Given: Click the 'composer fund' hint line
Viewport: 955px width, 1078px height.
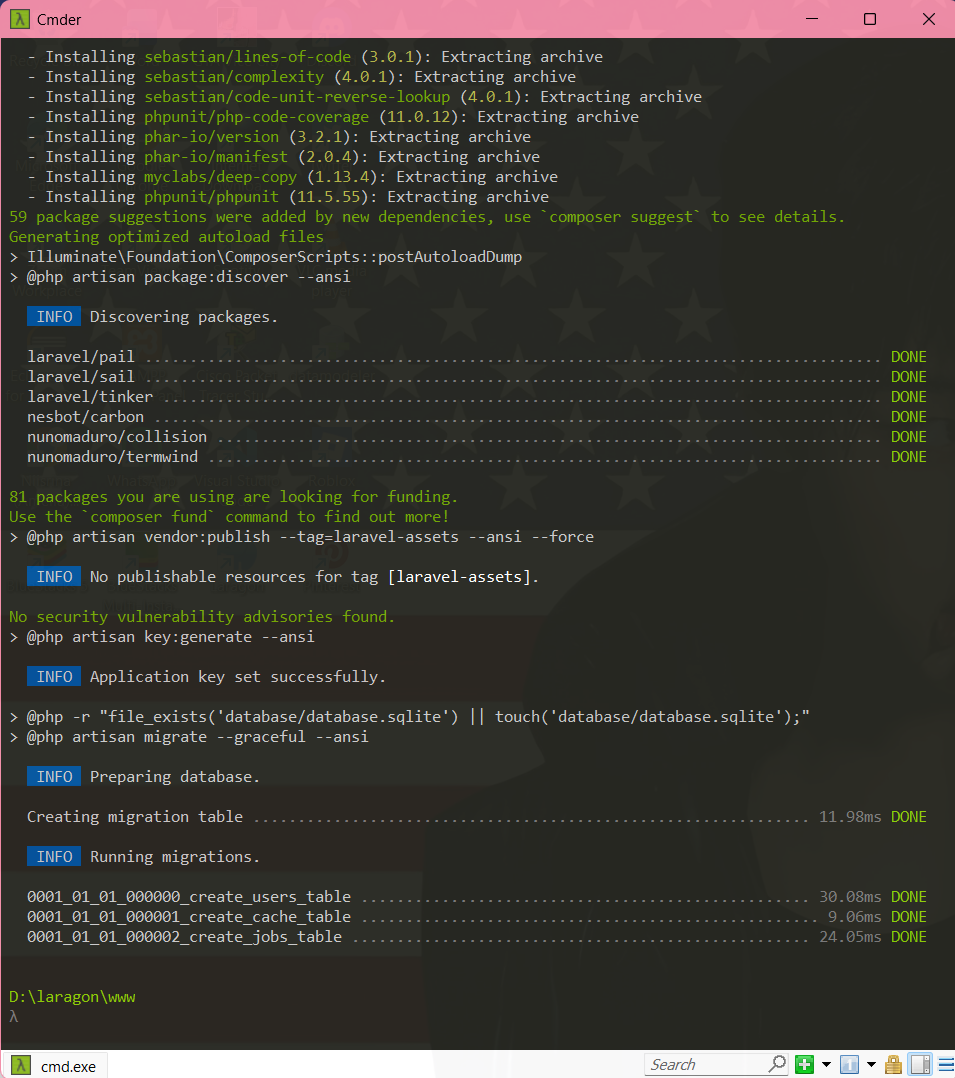Looking at the screenshot, I should 229,516.
